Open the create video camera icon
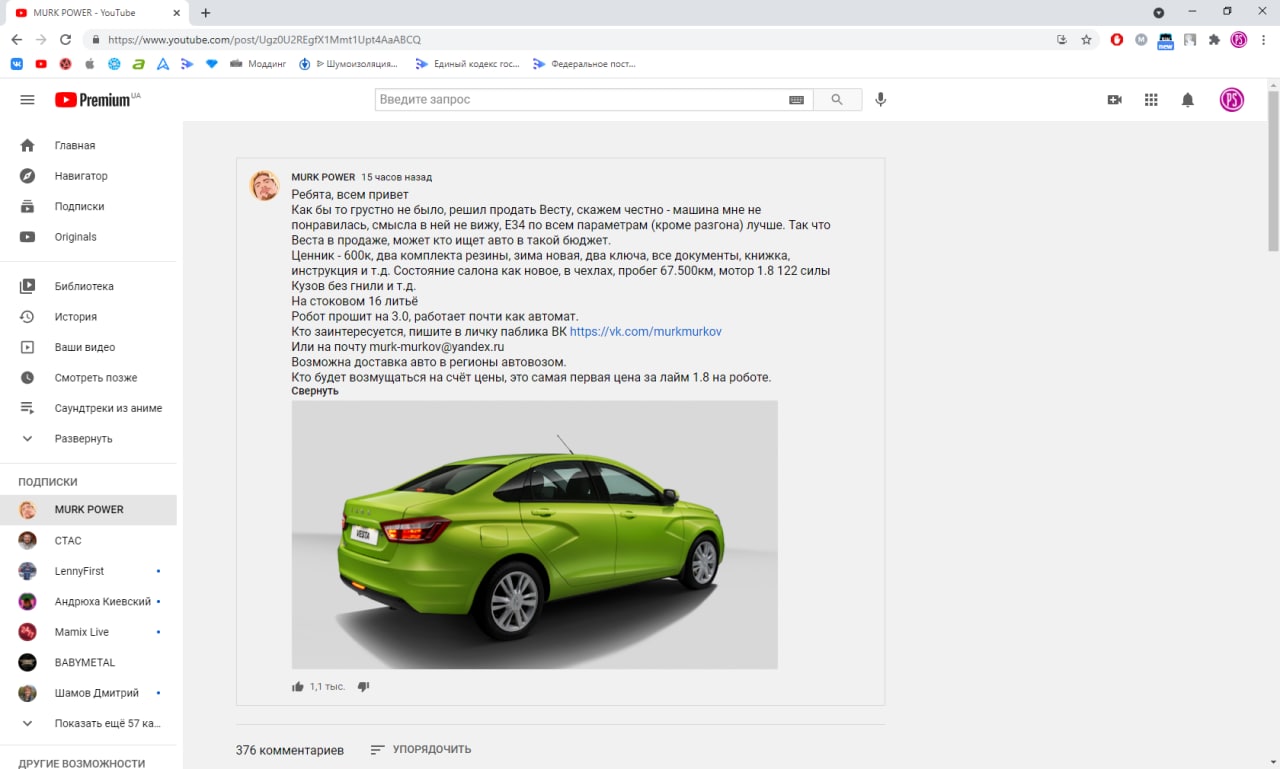The height and width of the screenshot is (769, 1280). point(1115,100)
